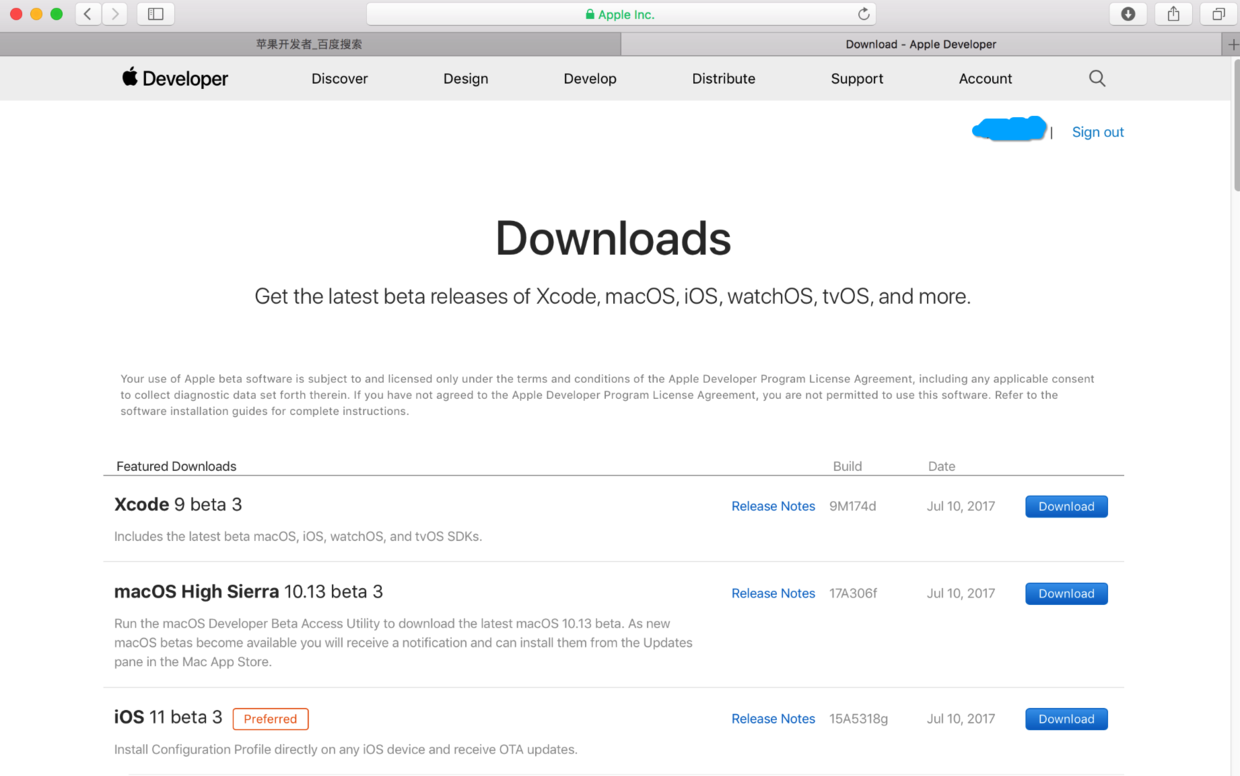Click the macOS High Sierra 10.13 beta 3 title
This screenshot has width=1240, height=776.
point(248,591)
